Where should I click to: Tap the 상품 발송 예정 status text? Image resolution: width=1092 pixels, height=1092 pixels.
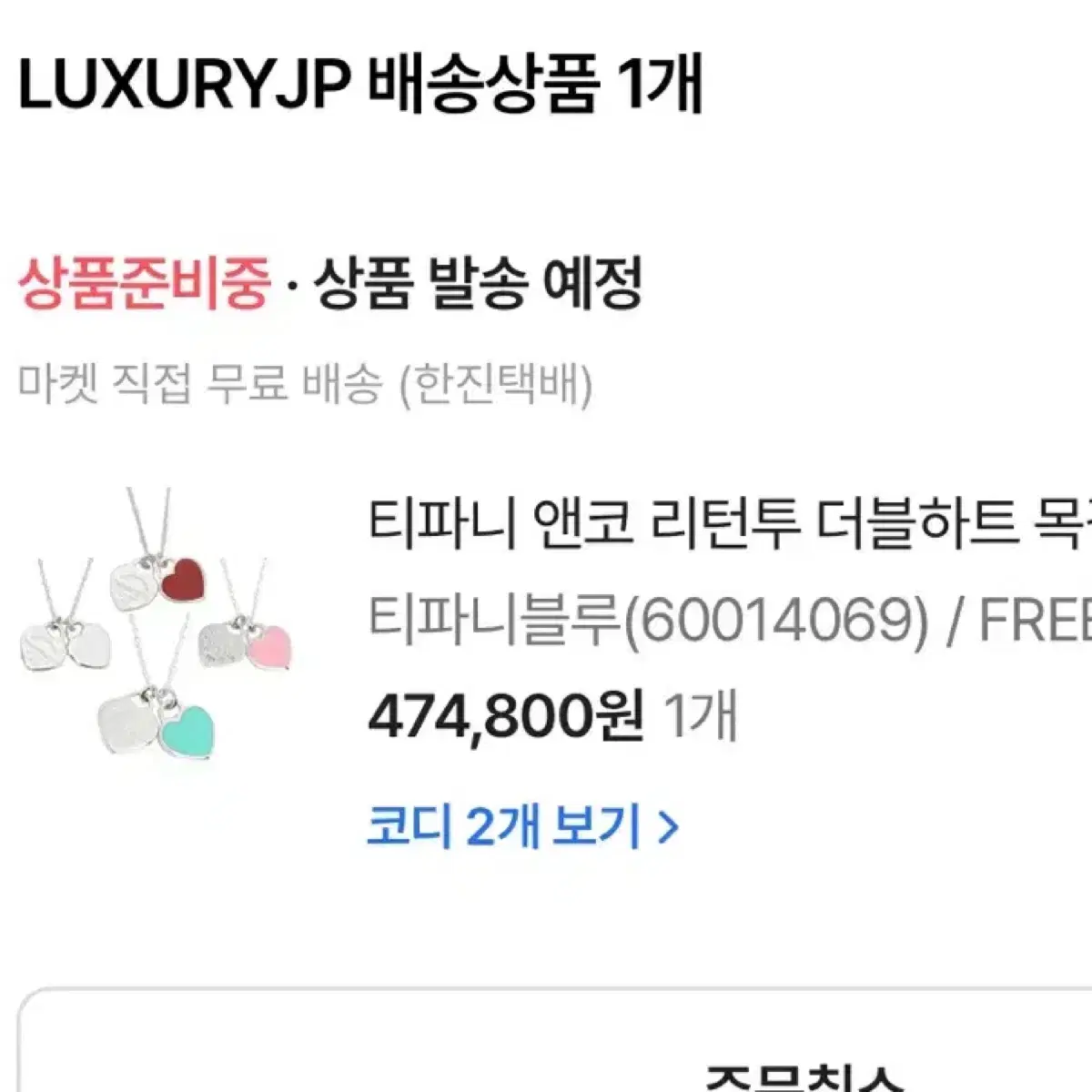coord(478,283)
